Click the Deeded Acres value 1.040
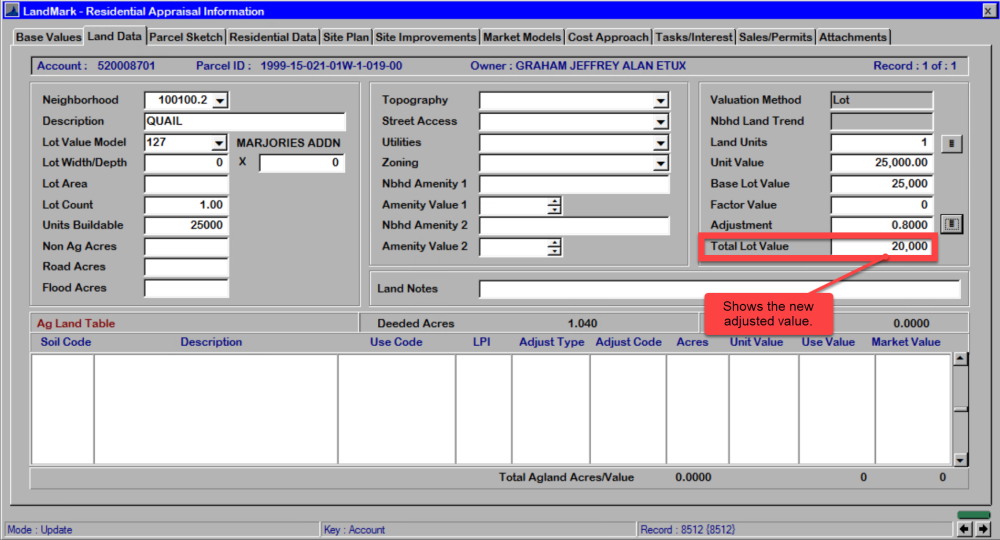Image resolution: width=1000 pixels, height=540 pixels. tap(582, 323)
